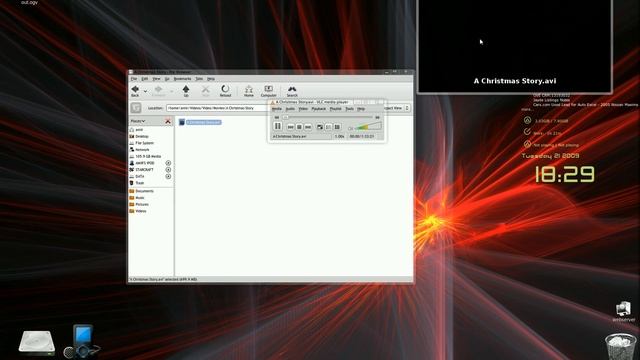Viewport: 640px width, 360px height.
Task: Open Computer from the toolbar
Action: pos(269,91)
